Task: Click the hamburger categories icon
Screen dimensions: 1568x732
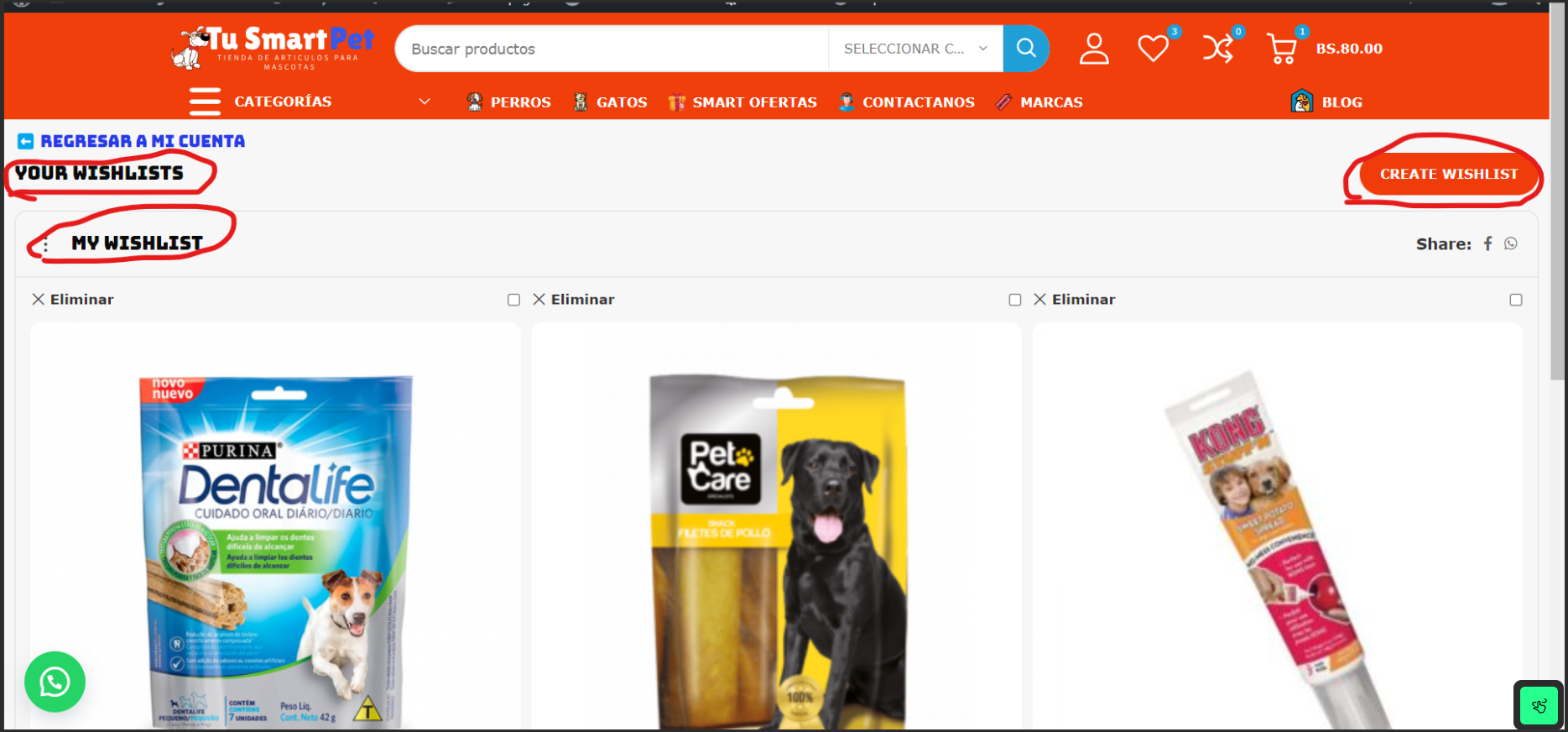Action: 205,102
